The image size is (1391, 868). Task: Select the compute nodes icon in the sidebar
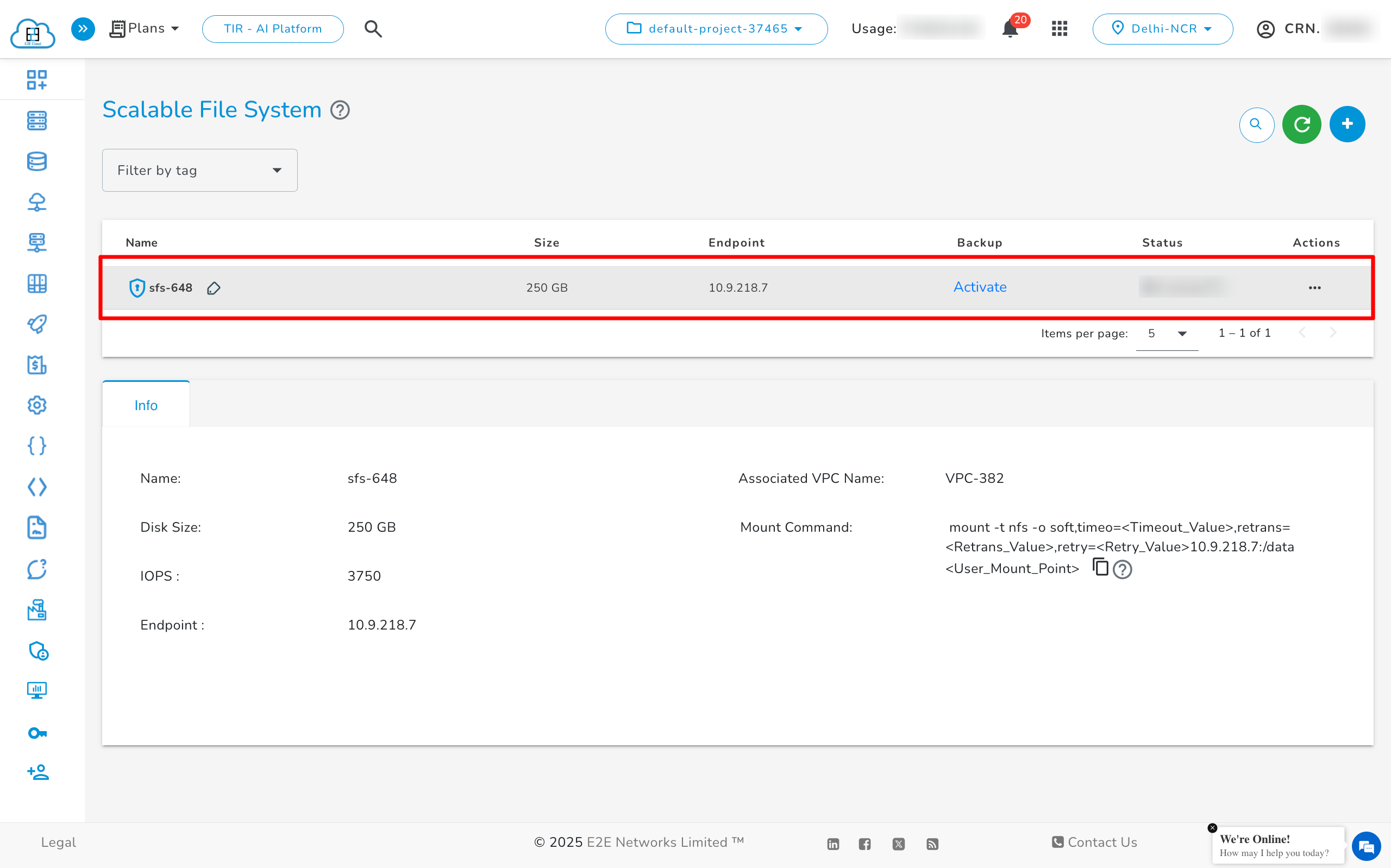pos(36,121)
